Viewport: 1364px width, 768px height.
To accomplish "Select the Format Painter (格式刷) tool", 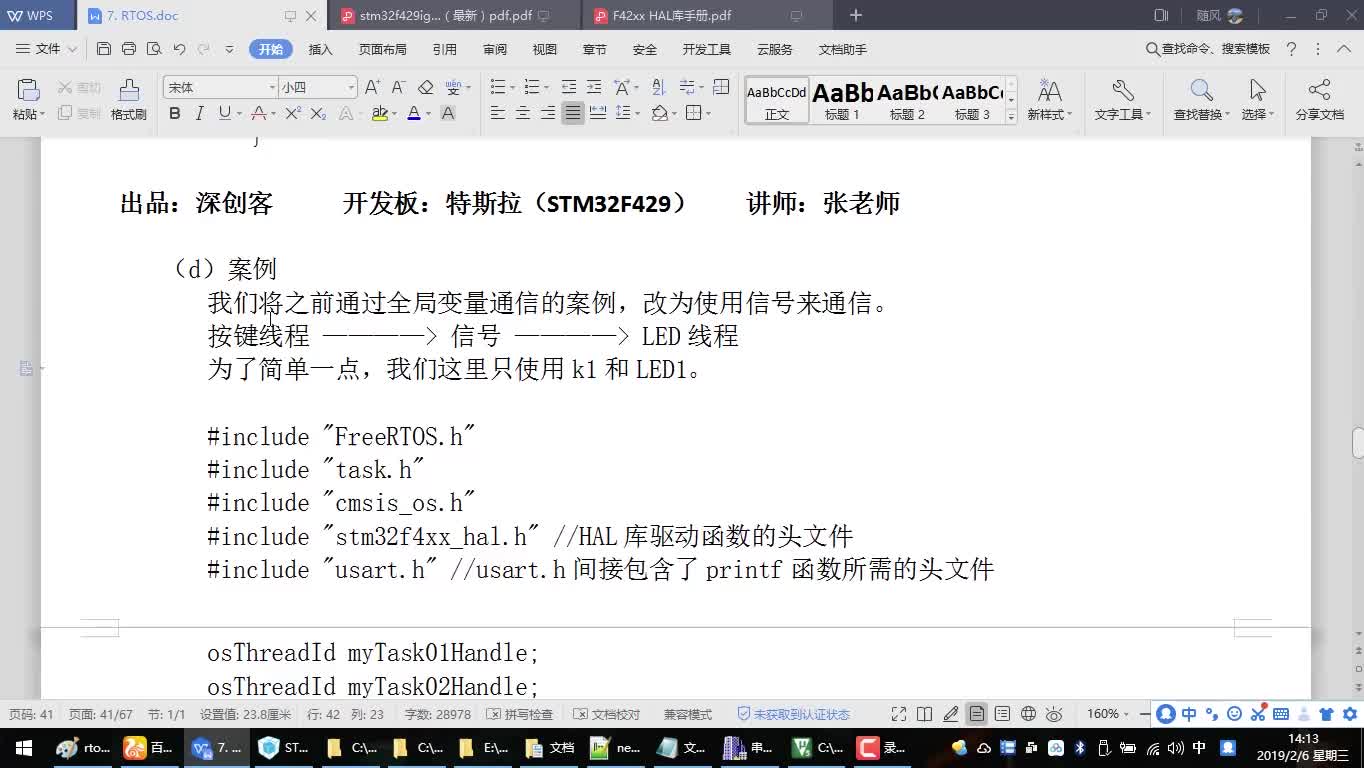I will (x=129, y=100).
